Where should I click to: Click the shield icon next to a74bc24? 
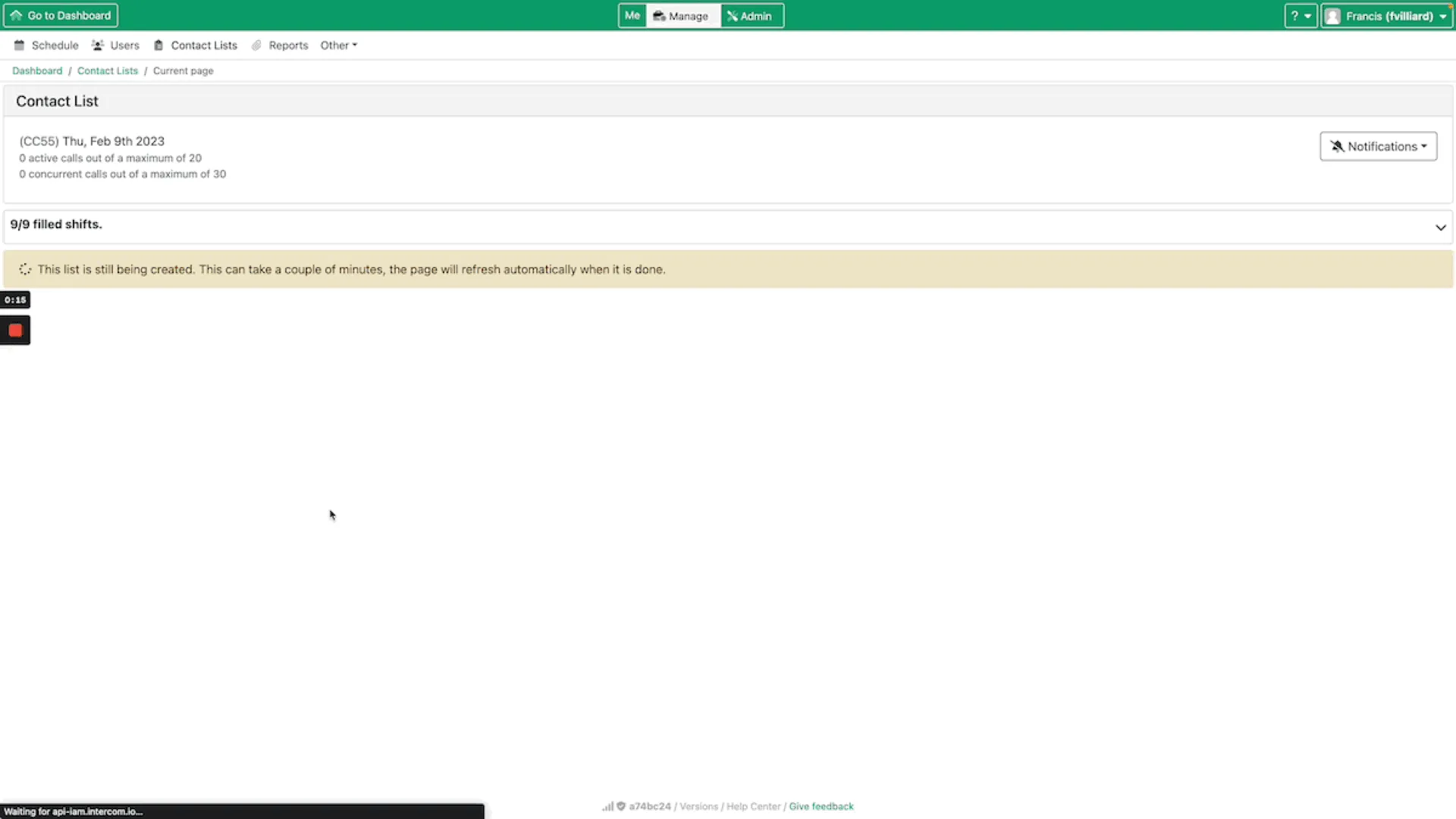(620, 806)
